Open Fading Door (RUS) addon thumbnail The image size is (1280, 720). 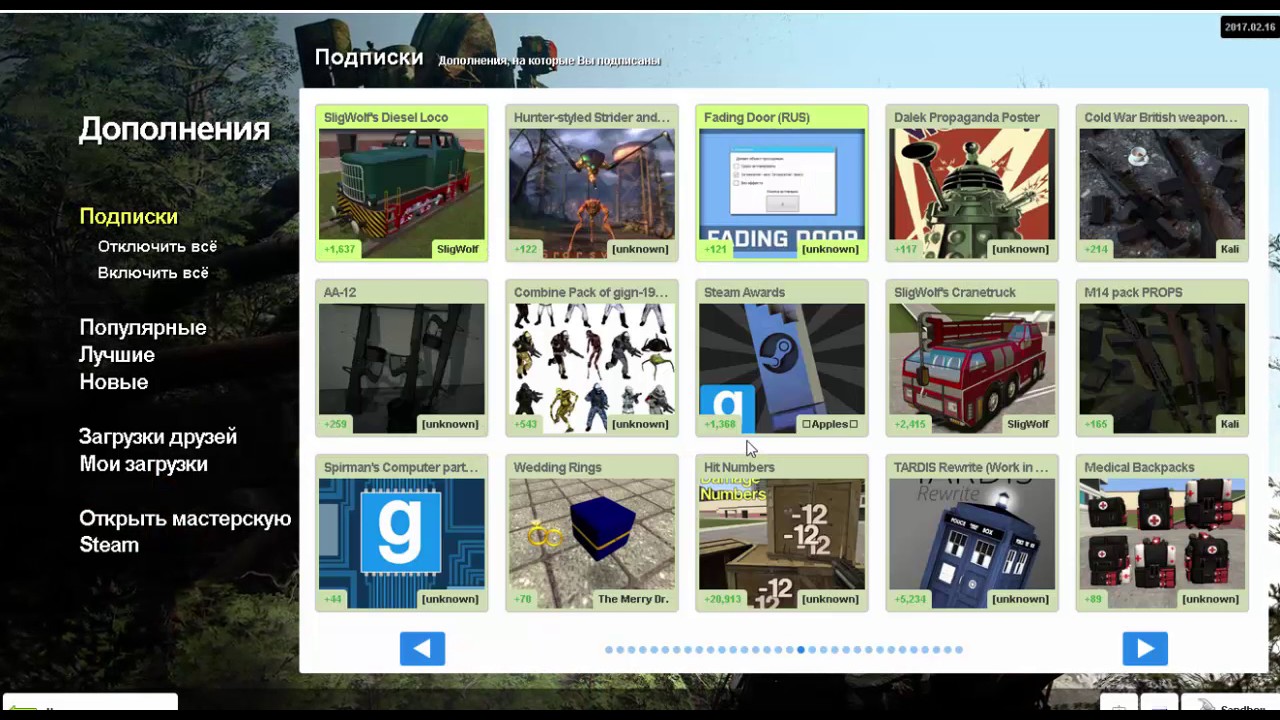782,194
